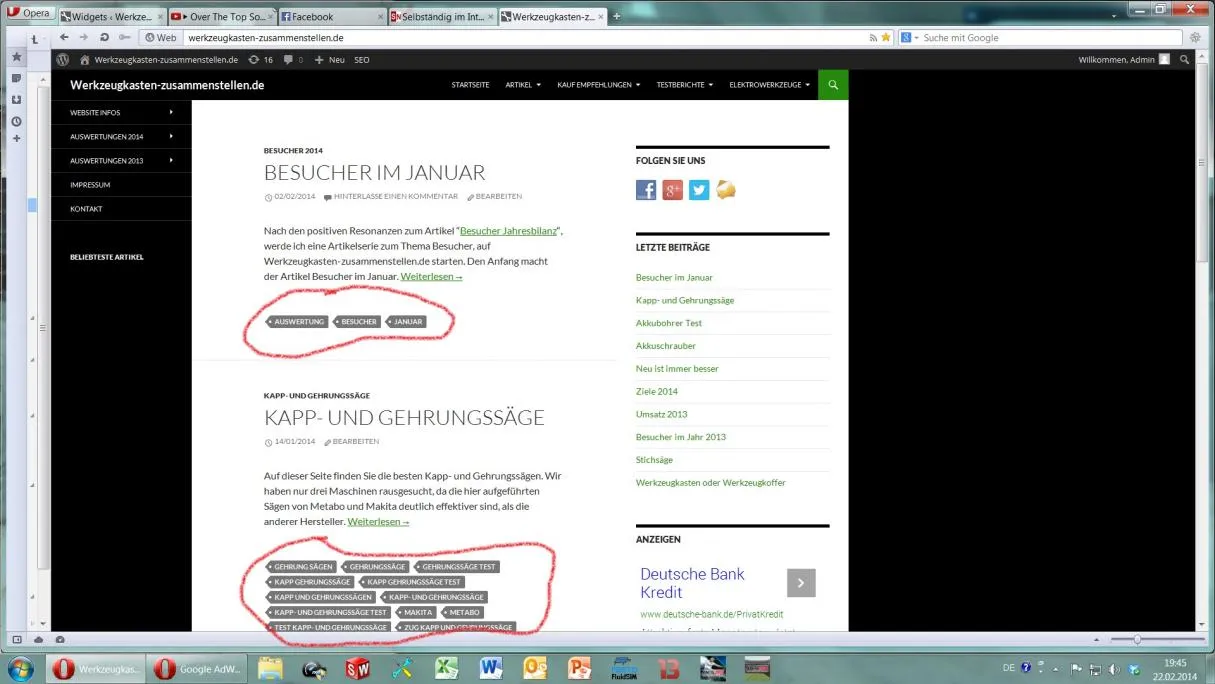Switch to the Widgets Werkzeug tab
Viewport: 1215px width, 684px height.
click(x=111, y=17)
